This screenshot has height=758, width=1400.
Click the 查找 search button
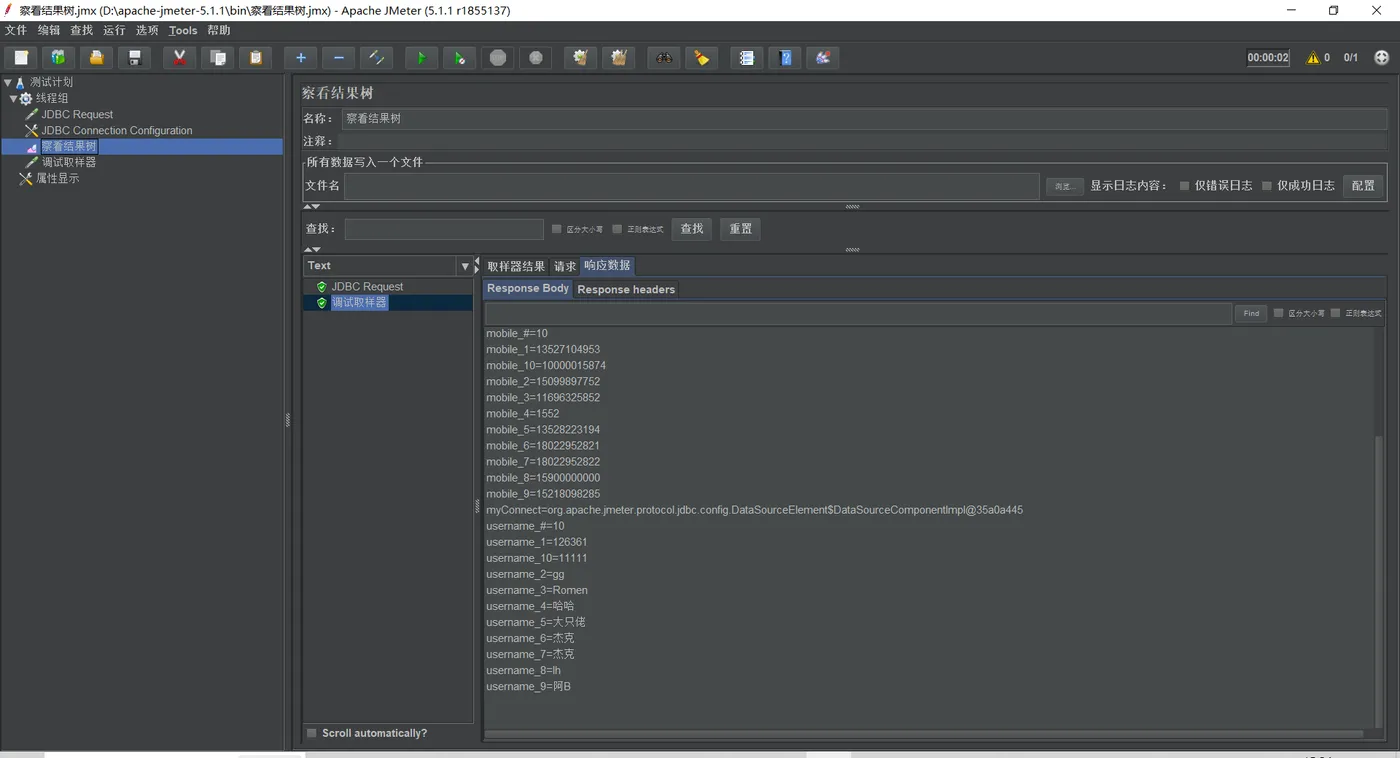(692, 229)
